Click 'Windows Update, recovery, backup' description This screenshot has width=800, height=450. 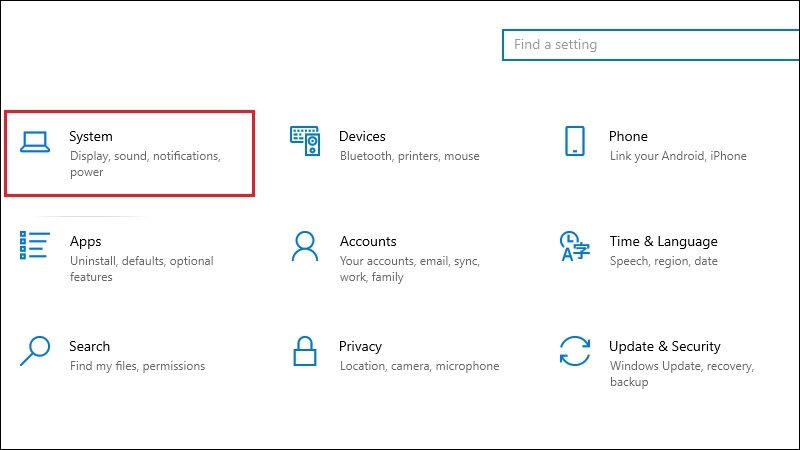(x=682, y=374)
